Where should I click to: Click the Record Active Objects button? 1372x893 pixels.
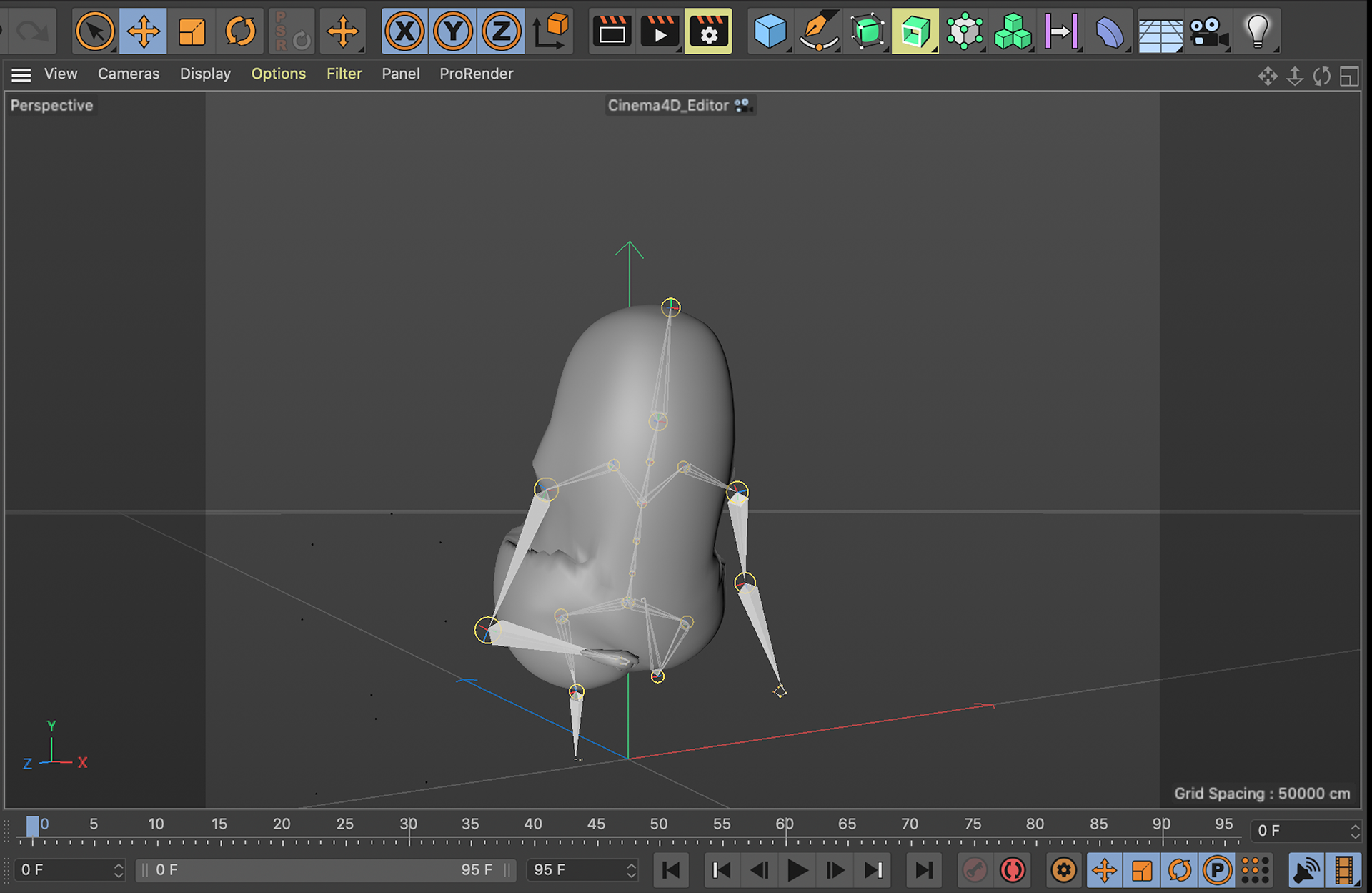point(974,870)
